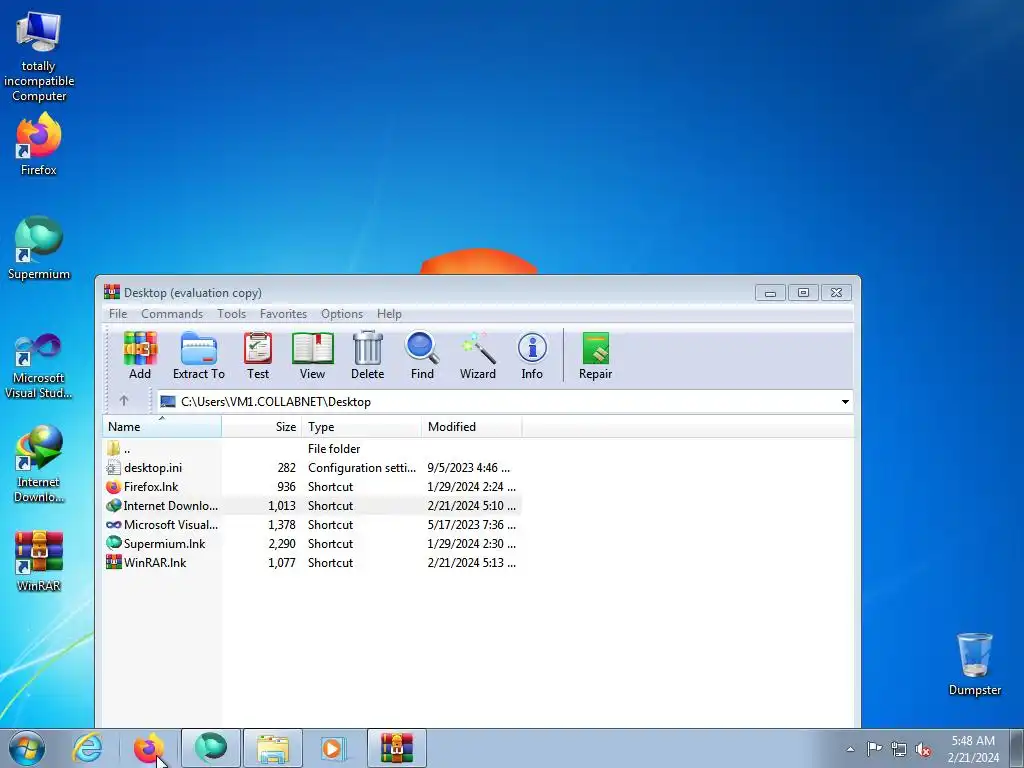Show archive Info icon
The width and height of the screenshot is (1024, 768).
[532, 355]
